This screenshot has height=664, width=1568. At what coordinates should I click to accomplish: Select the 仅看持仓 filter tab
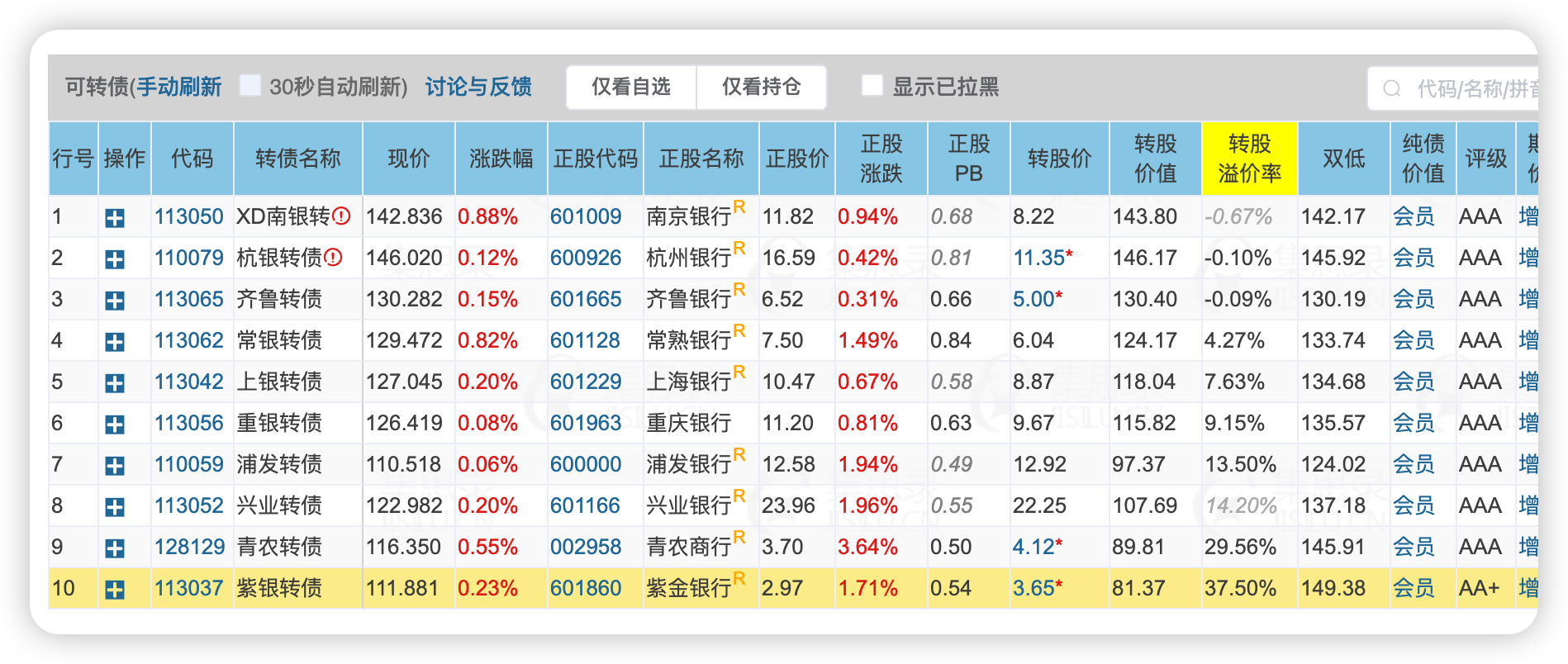coord(762,87)
